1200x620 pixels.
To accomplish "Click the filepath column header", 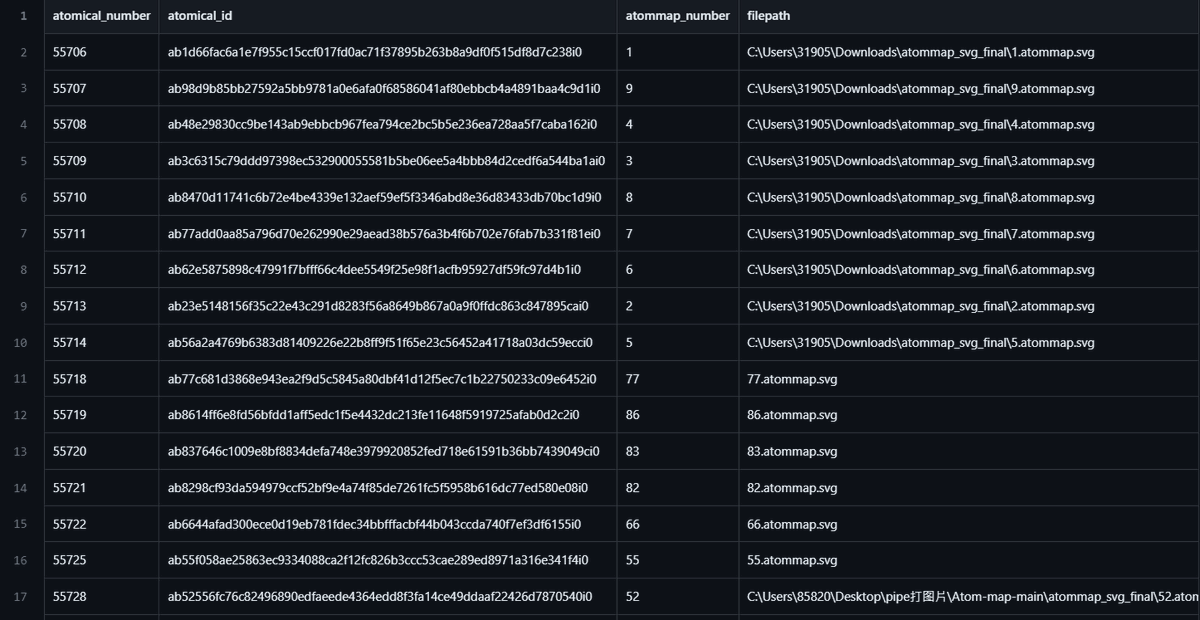I will [969, 16].
